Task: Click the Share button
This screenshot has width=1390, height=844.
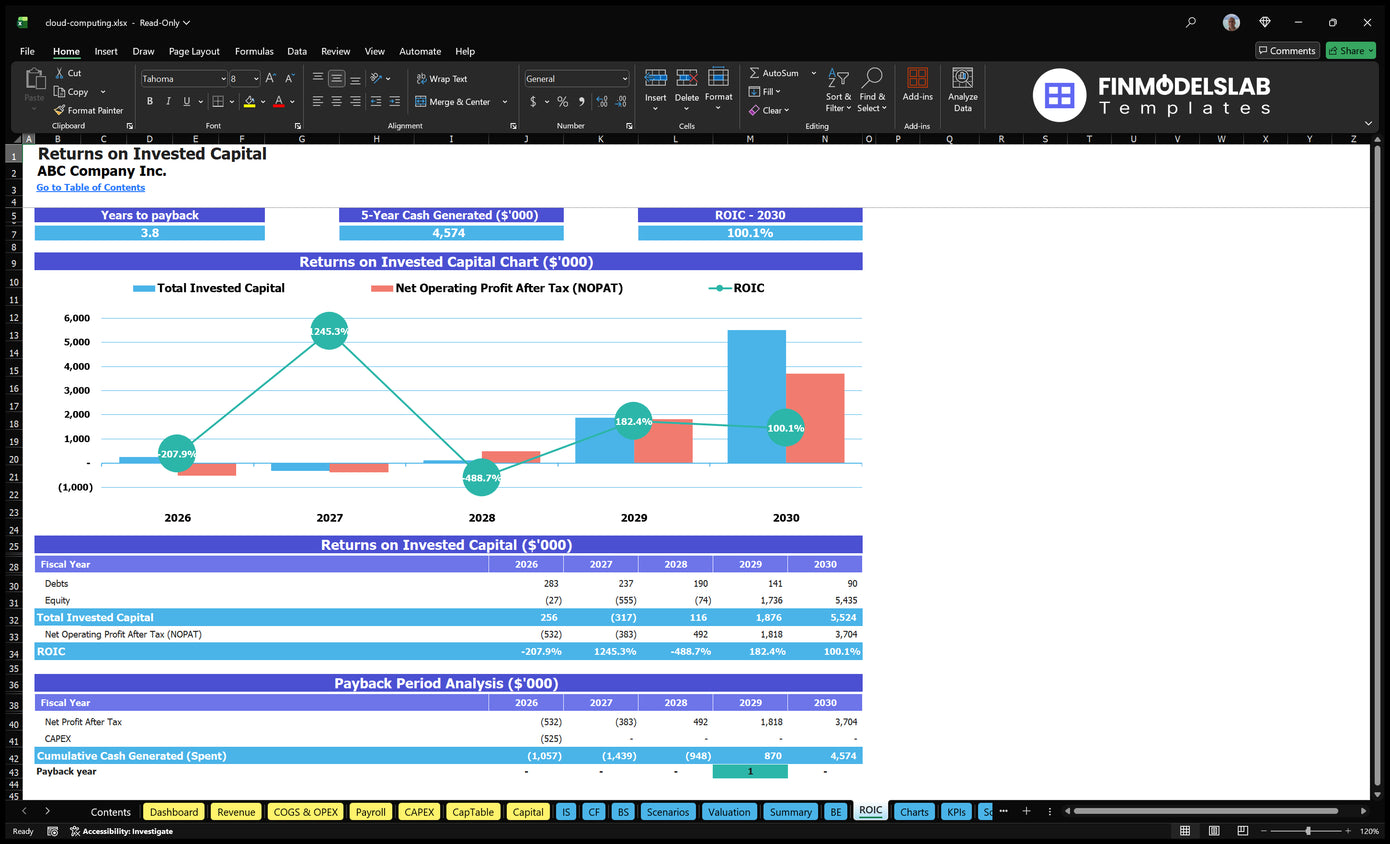Action: coord(1350,51)
